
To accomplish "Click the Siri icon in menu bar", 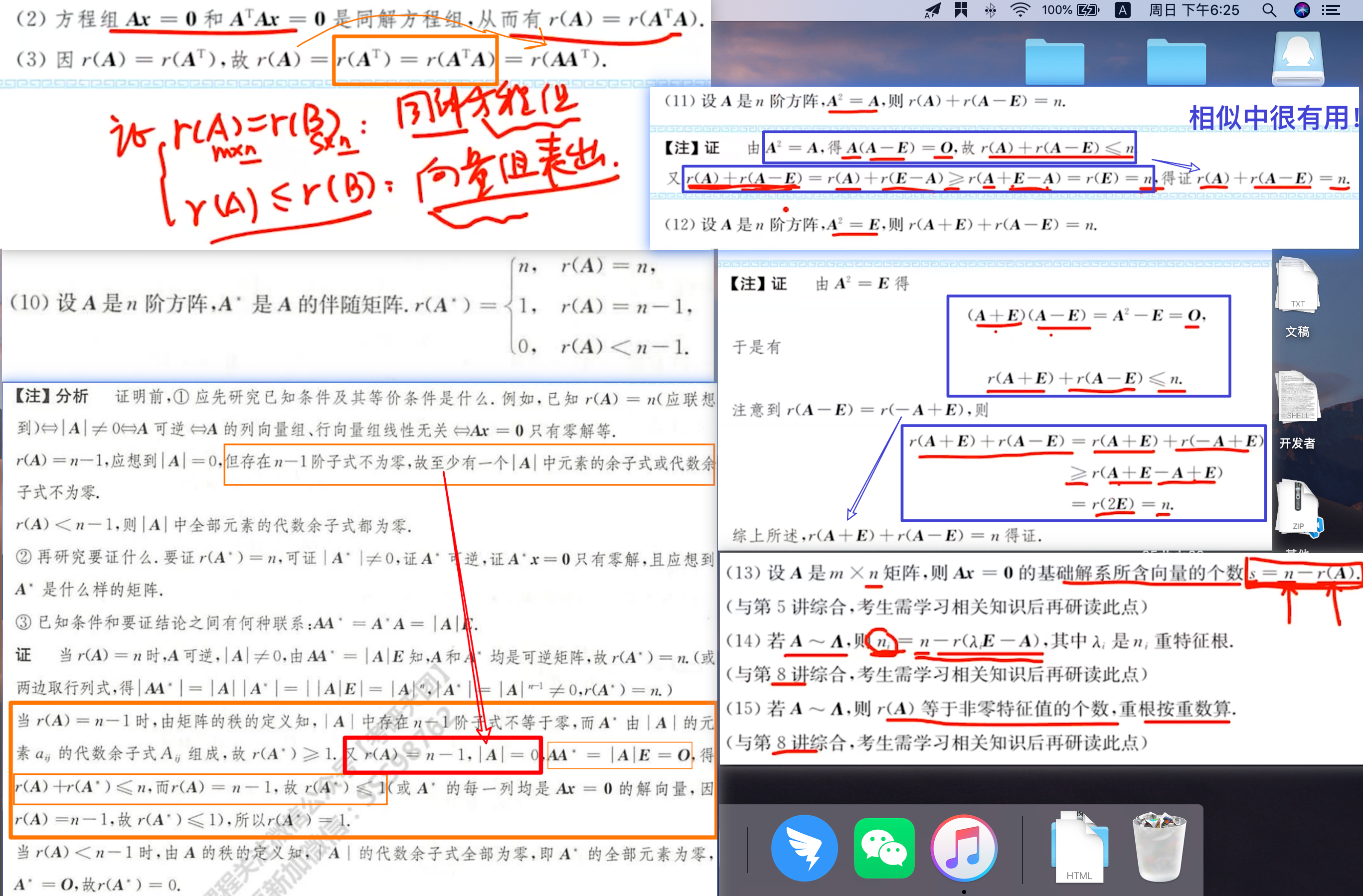I will point(1302,10).
